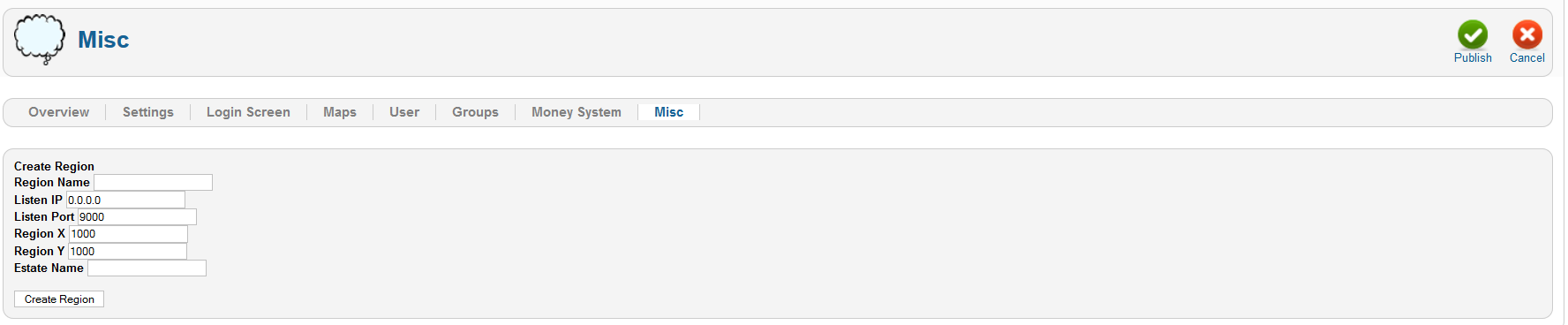Image resolution: width=1568 pixels, height=325 pixels.
Task: Select the Listen Port field showing 9000
Action: (137, 216)
